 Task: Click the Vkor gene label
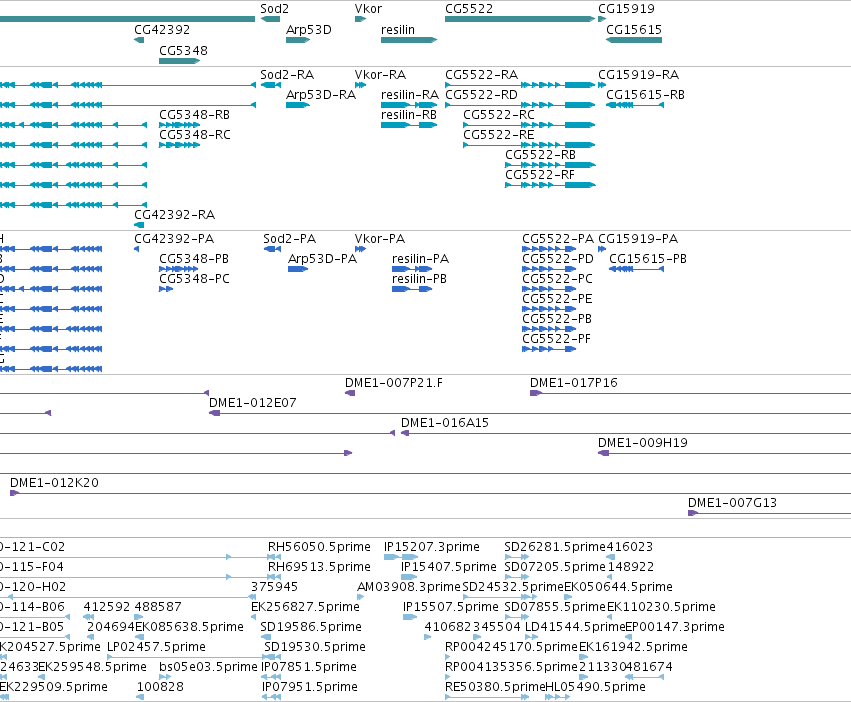point(368,9)
